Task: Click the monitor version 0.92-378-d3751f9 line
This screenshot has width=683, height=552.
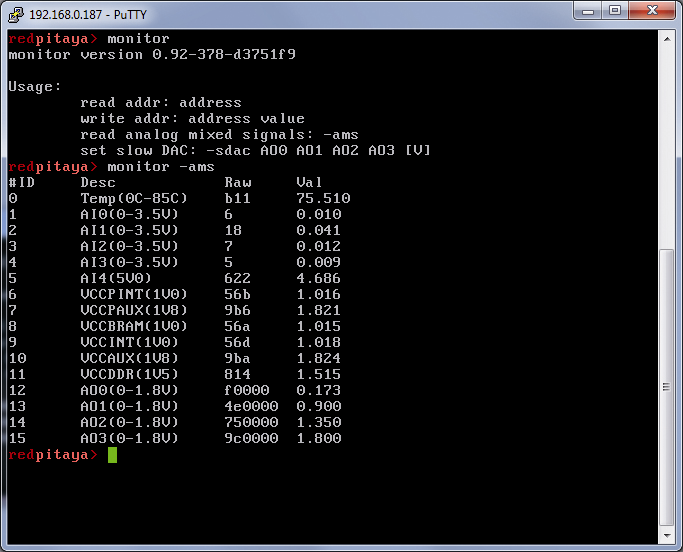Action: coord(152,54)
